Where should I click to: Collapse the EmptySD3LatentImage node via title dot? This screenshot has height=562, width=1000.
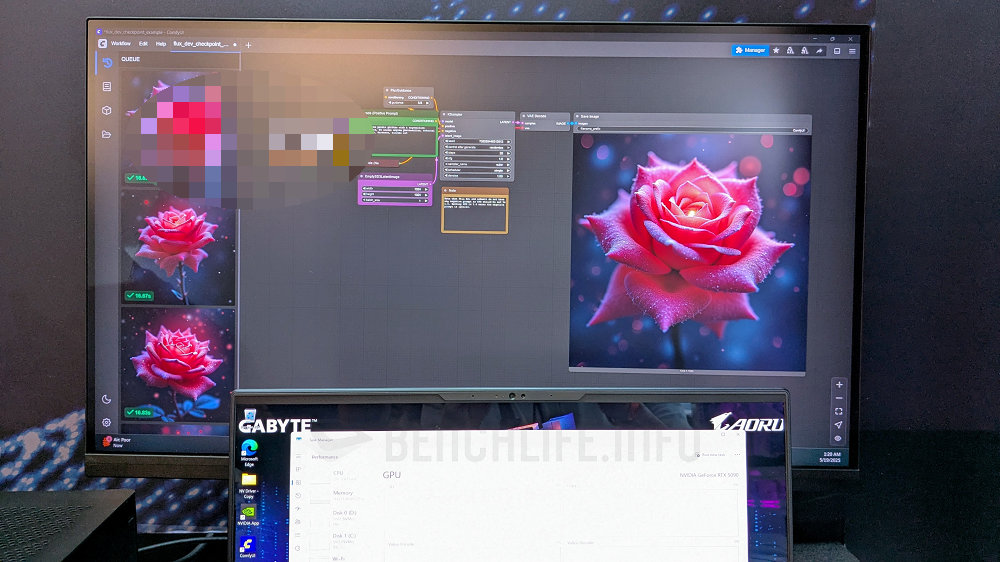[362, 177]
